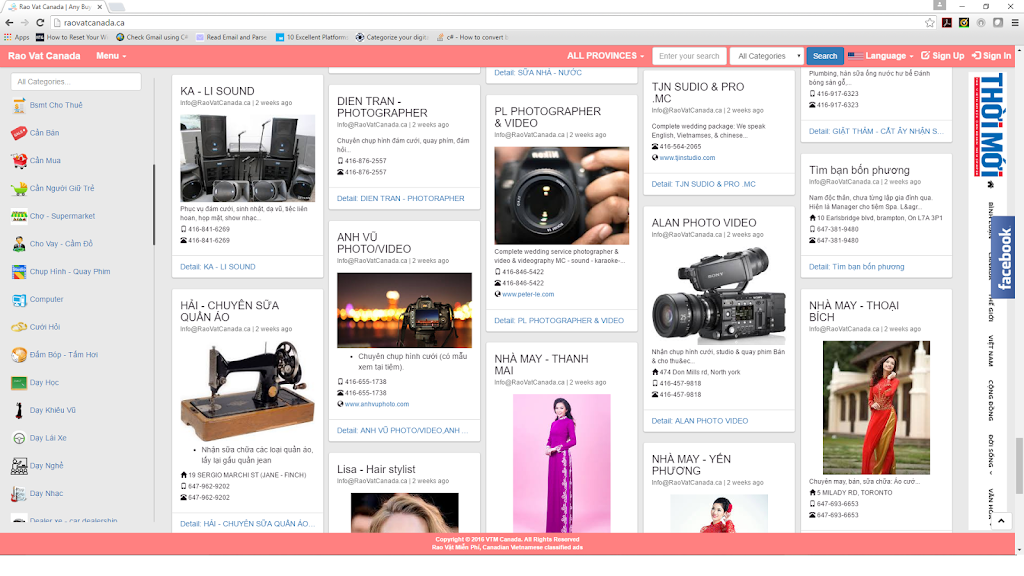This screenshot has width=1024, height=576.
Task: Open 'Categorize your digit' bookmark
Action: click(x=392, y=37)
